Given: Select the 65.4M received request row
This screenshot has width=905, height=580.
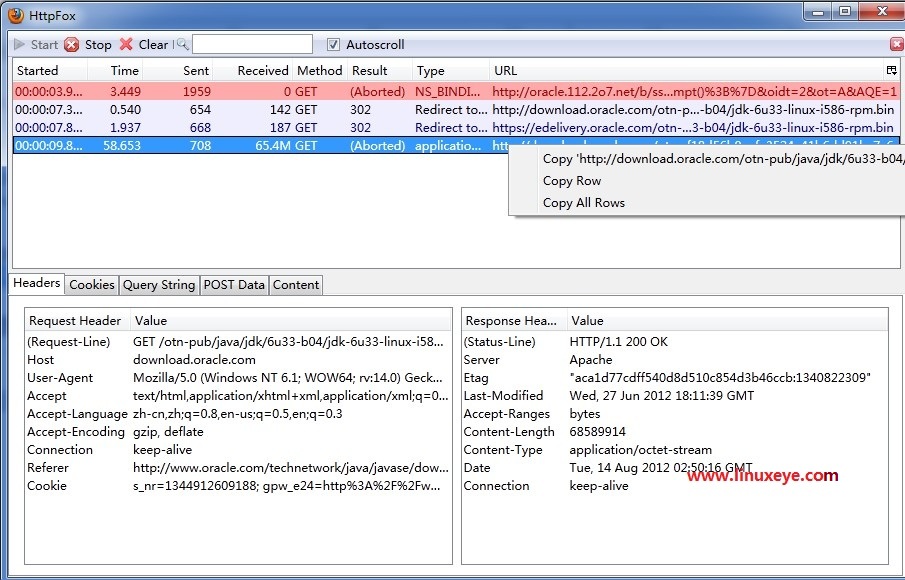Looking at the screenshot, I should point(260,145).
